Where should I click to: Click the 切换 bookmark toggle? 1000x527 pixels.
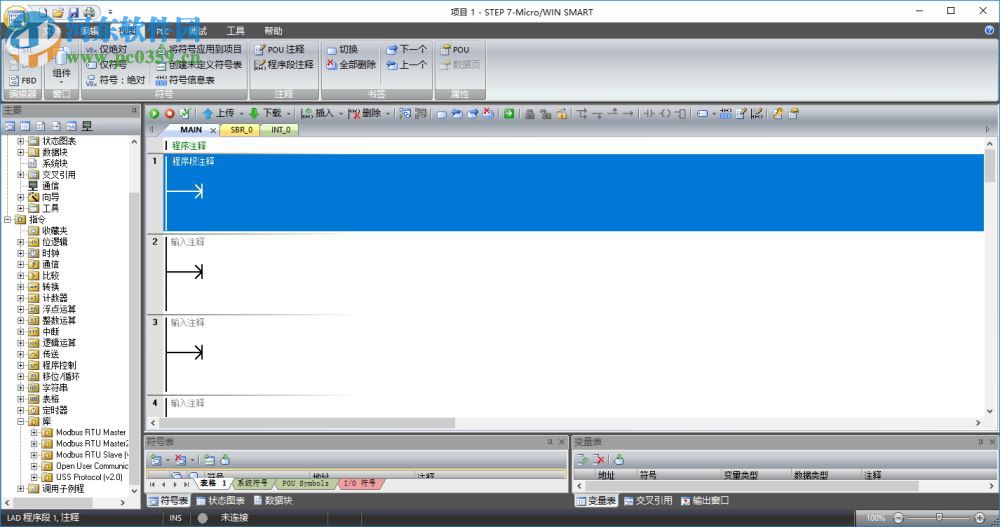(342, 49)
